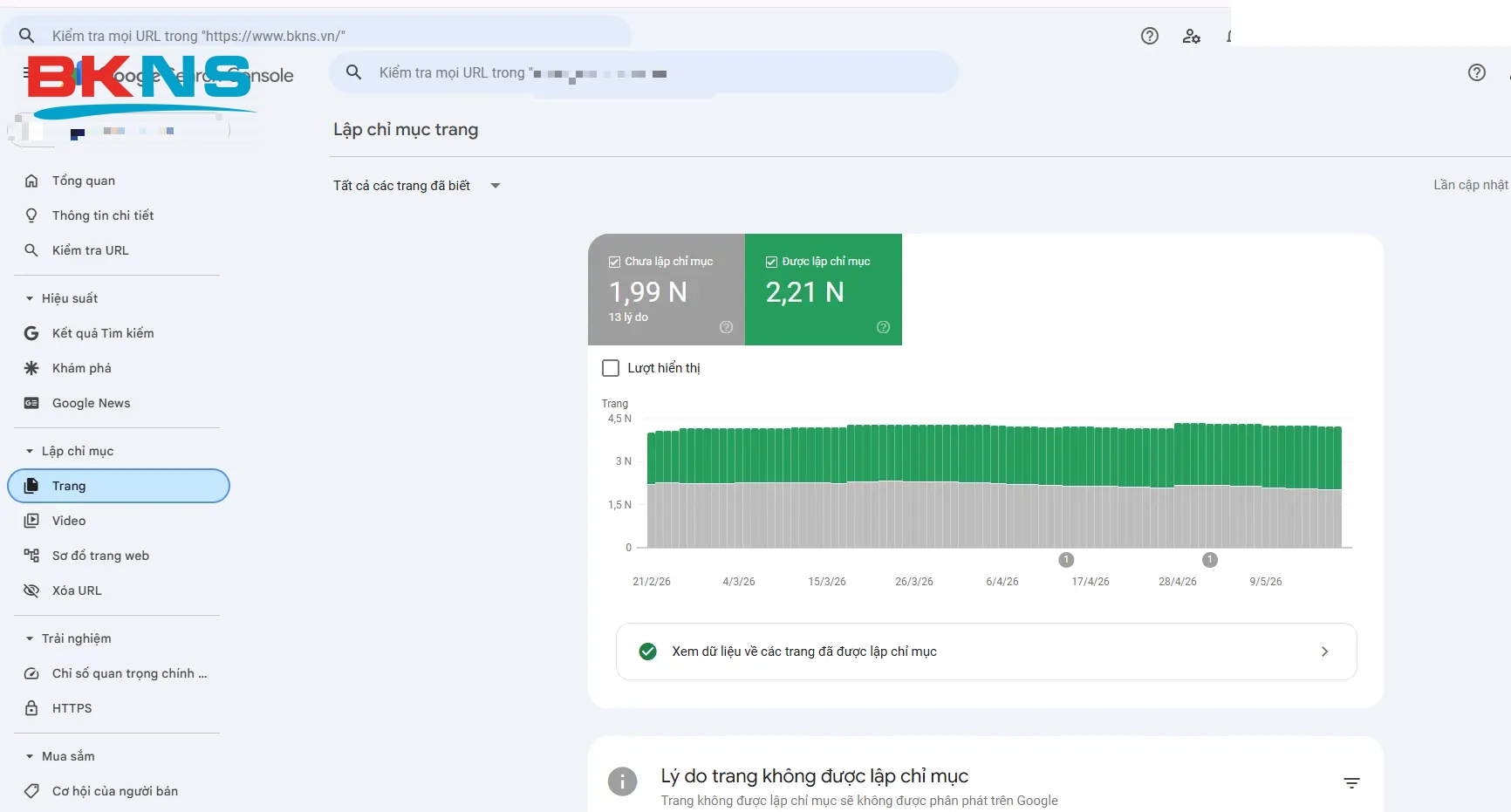The height and width of the screenshot is (812, 1511).
Task: Click the Cơ hội của người bán tag icon
Action: pyautogui.click(x=31, y=791)
